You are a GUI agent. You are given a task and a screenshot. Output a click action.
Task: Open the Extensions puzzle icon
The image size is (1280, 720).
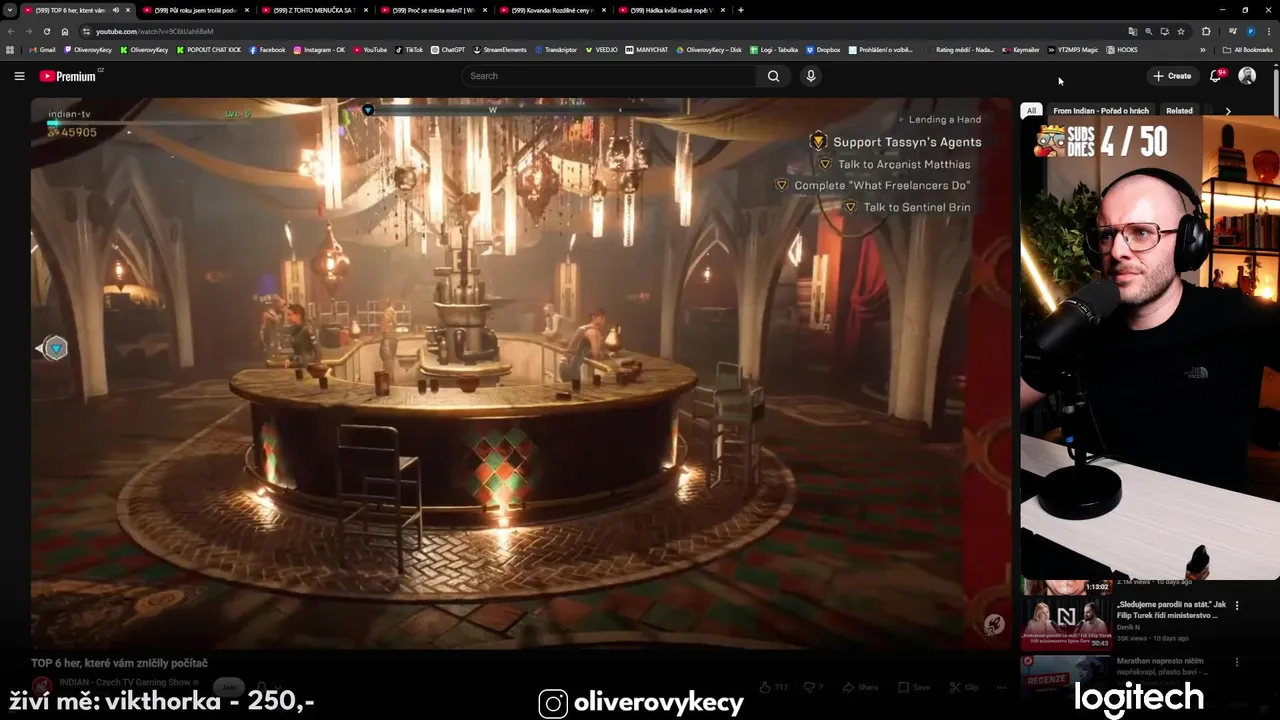point(1206,31)
